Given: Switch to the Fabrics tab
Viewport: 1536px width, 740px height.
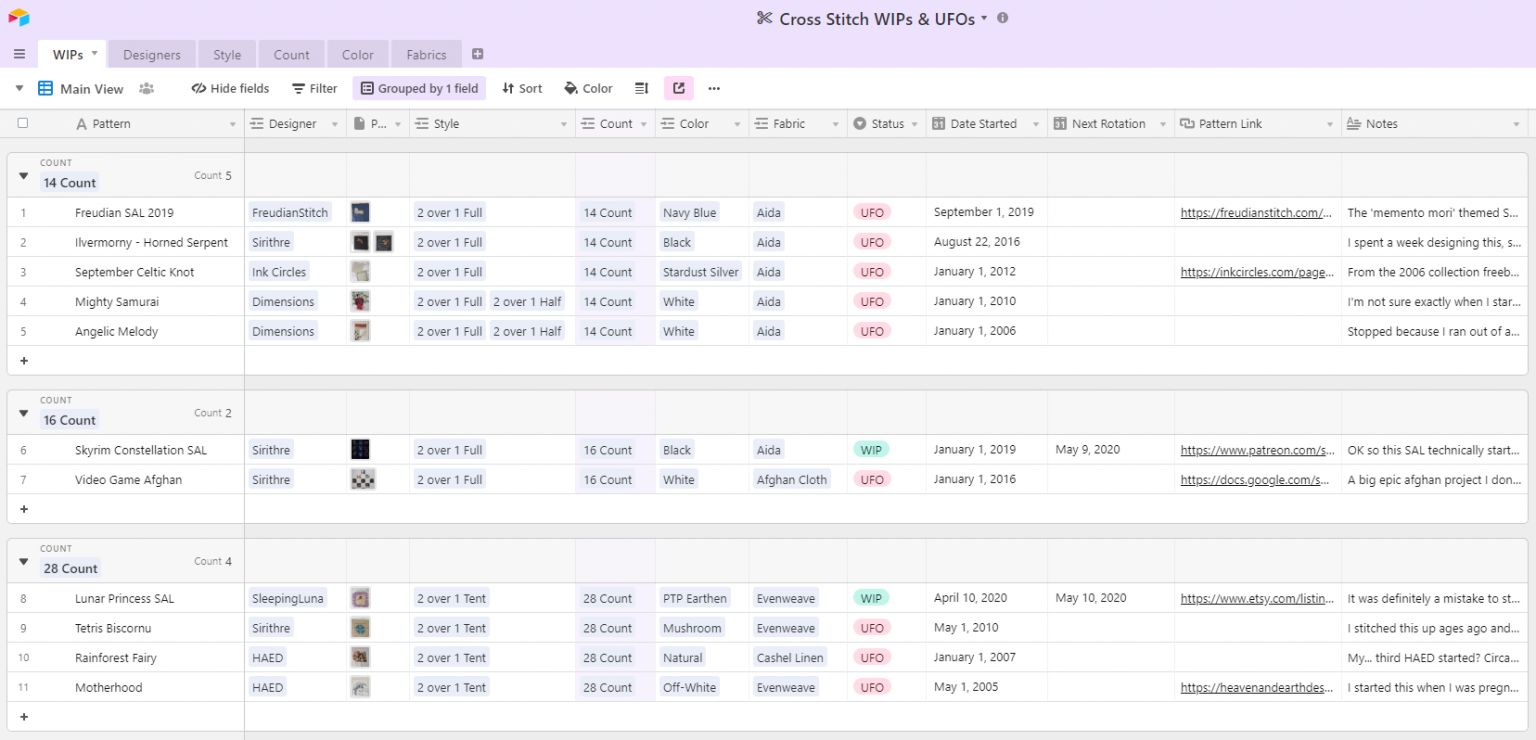Looking at the screenshot, I should (x=426, y=54).
